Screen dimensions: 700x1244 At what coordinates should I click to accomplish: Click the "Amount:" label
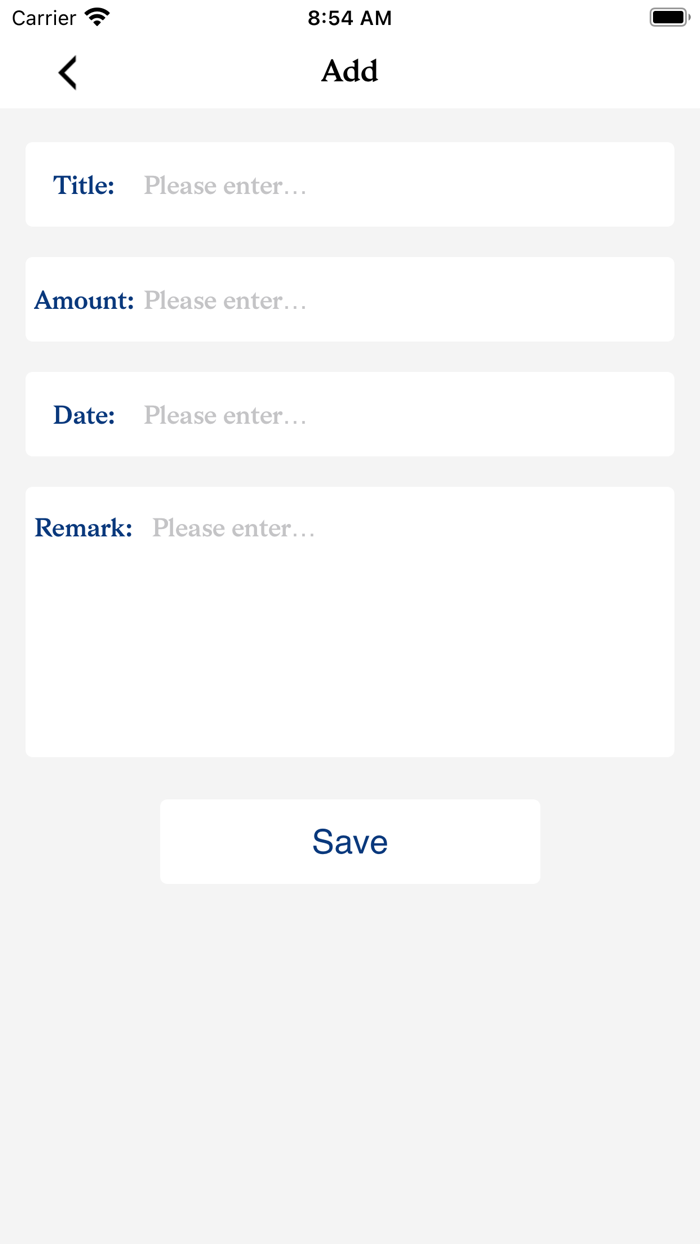(x=84, y=300)
